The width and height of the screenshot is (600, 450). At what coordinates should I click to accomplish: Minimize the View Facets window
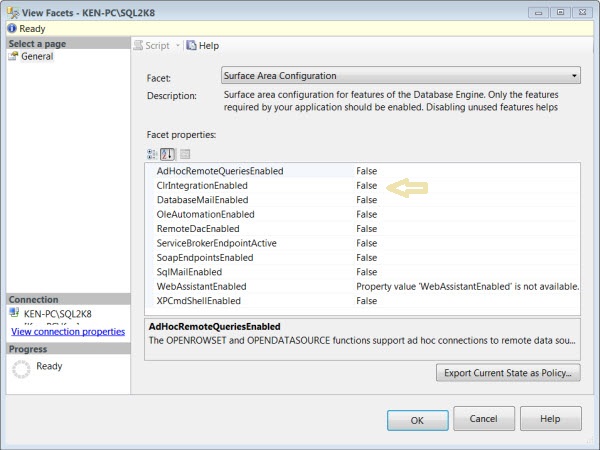[x=538, y=13]
